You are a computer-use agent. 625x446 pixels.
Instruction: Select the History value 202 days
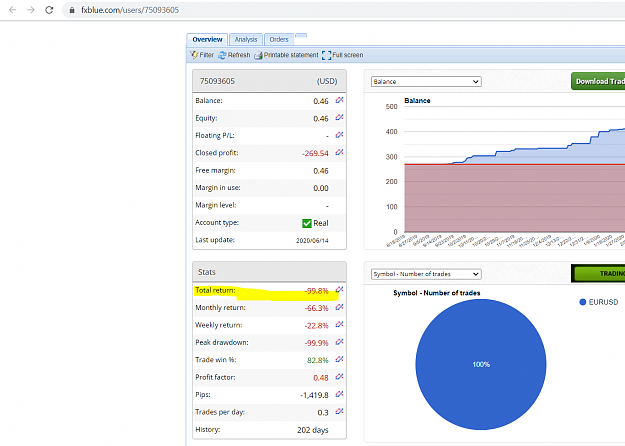point(312,430)
